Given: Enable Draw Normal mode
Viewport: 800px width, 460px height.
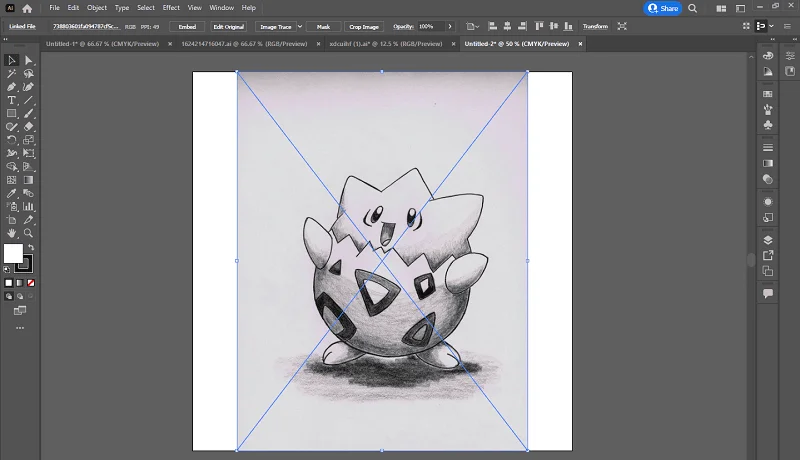Looking at the screenshot, I should click(x=9, y=296).
